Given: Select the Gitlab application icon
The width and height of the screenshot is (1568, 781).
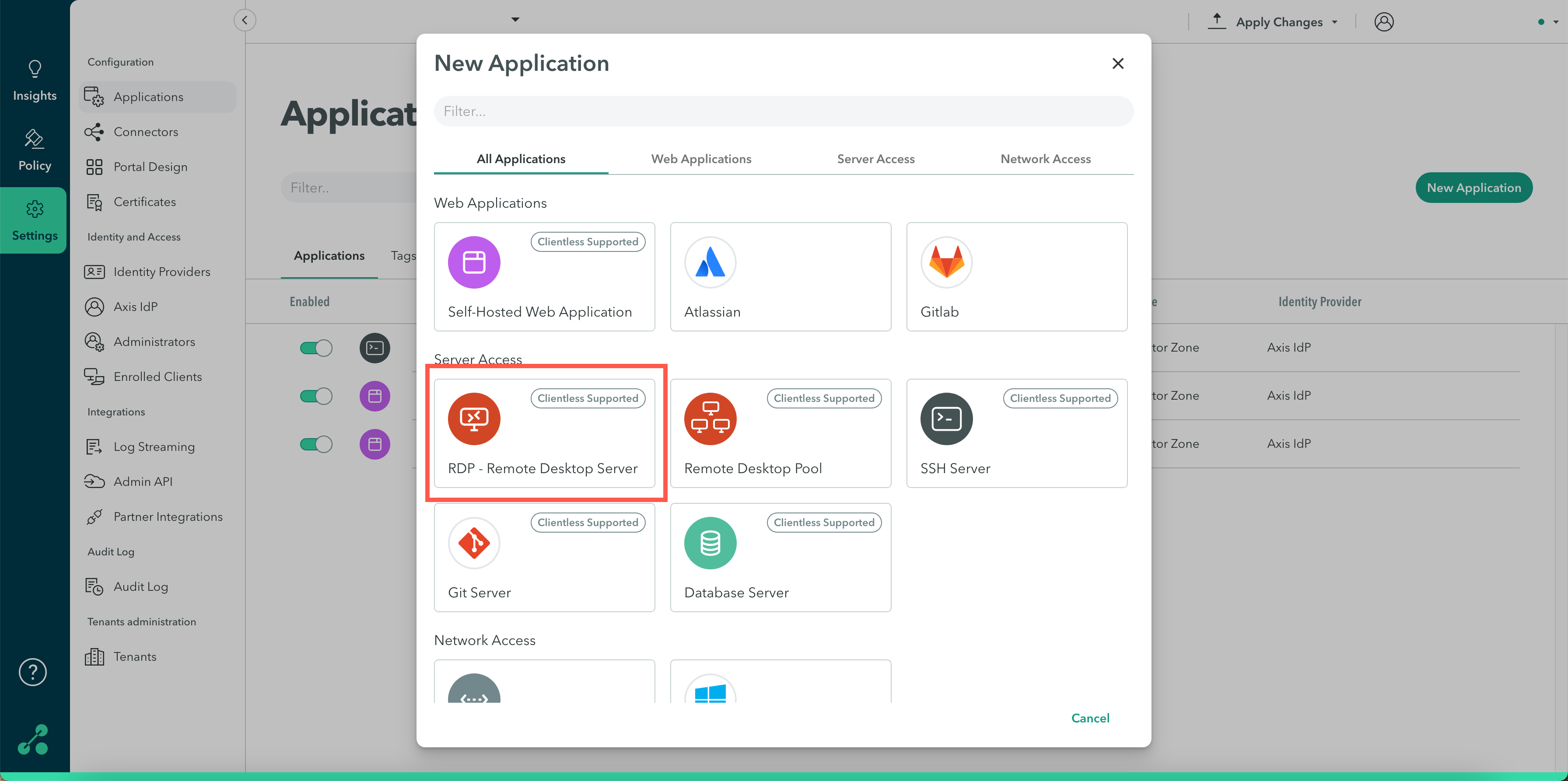Looking at the screenshot, I should [x=946, y=262].
